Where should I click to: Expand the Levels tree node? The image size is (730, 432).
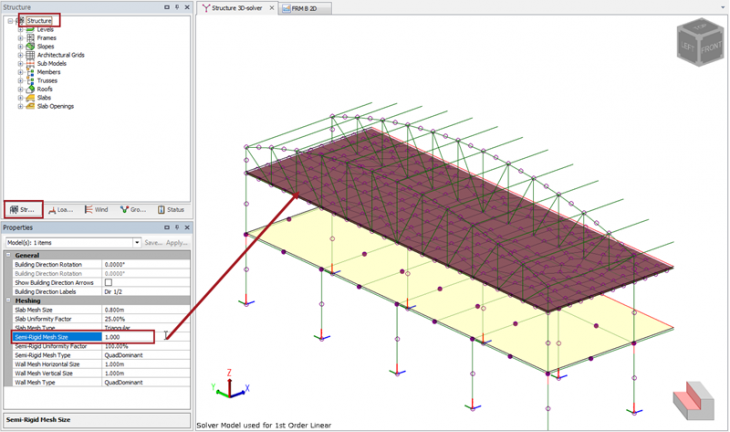20,30
